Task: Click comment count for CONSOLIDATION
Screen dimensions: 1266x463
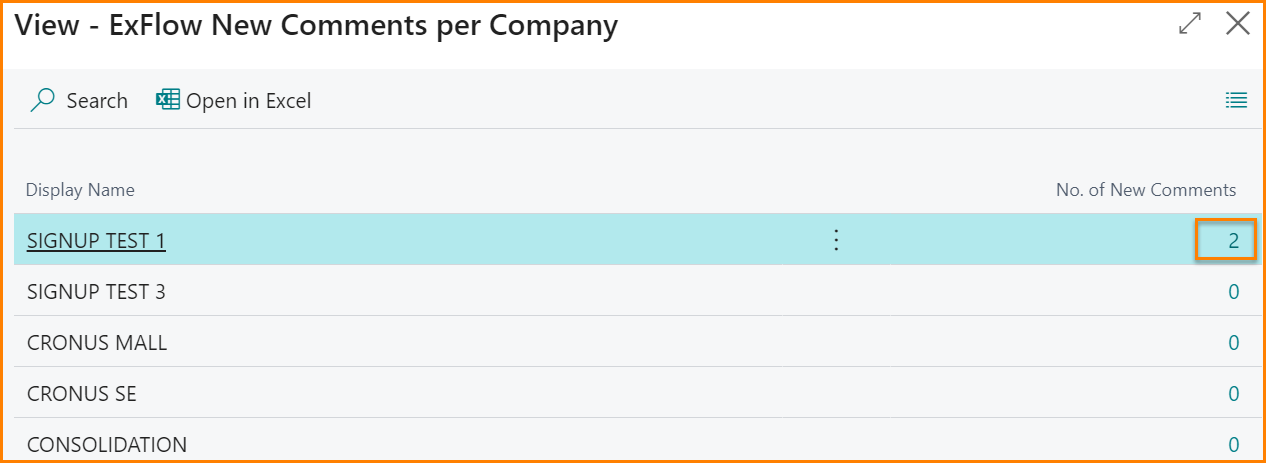Action: point(1233,445)
